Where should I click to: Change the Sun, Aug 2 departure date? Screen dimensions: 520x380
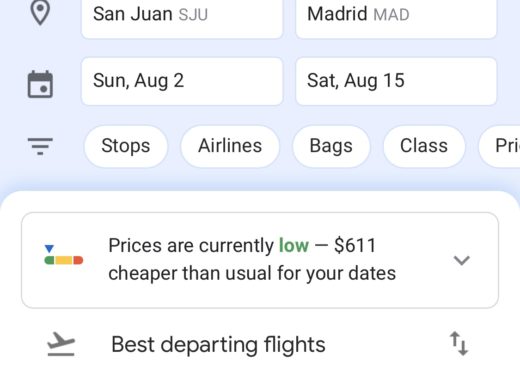[x=182, y=81]
